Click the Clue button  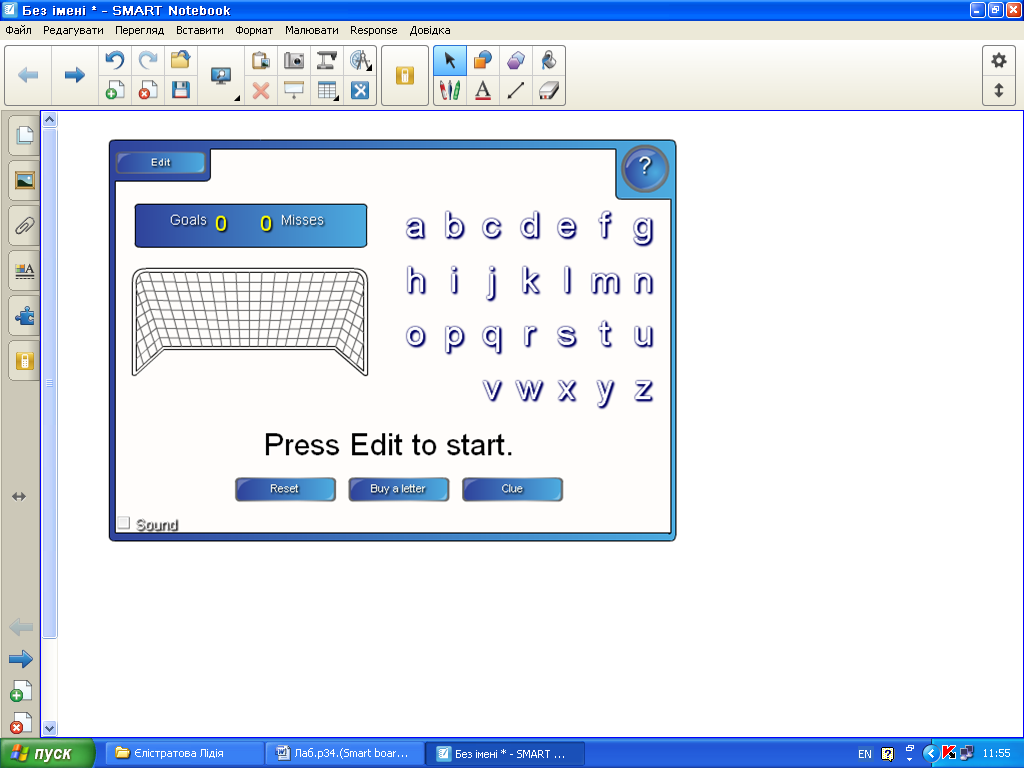tap(512, 488)
